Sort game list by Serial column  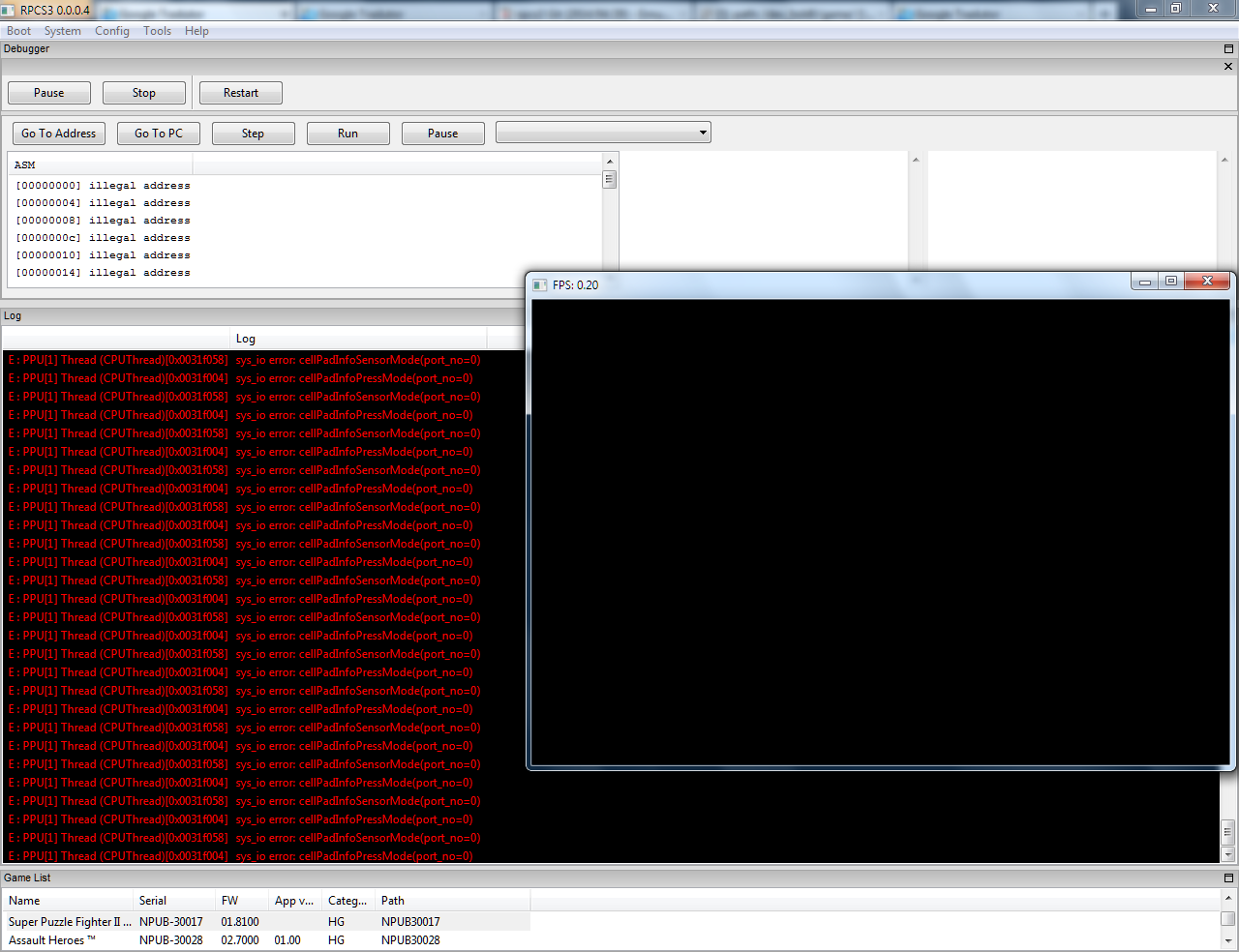tap(153, 901)
